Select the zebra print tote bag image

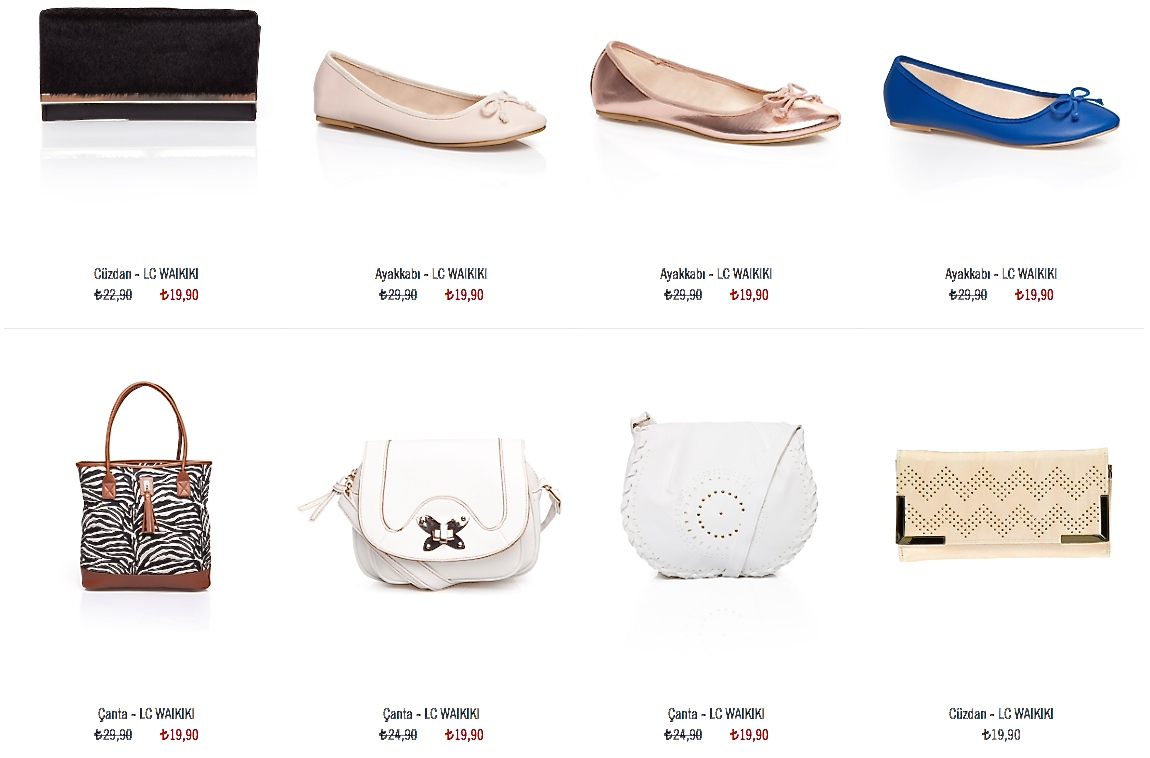tap(144, 485)
